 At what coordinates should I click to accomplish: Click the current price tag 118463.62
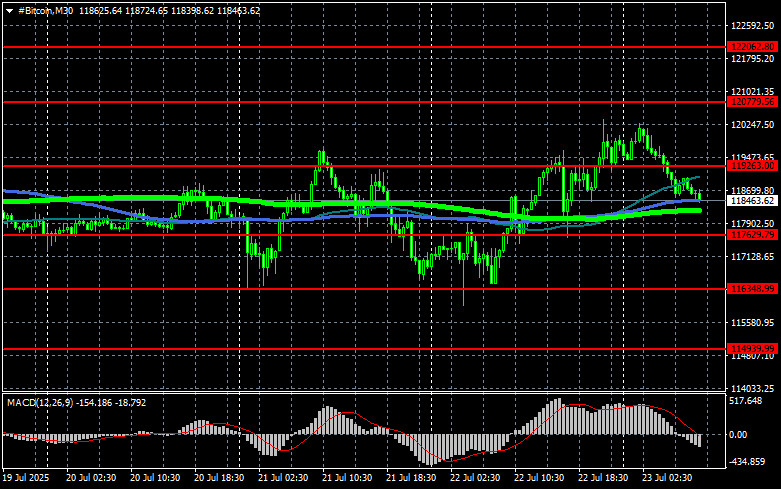point(752,201)
